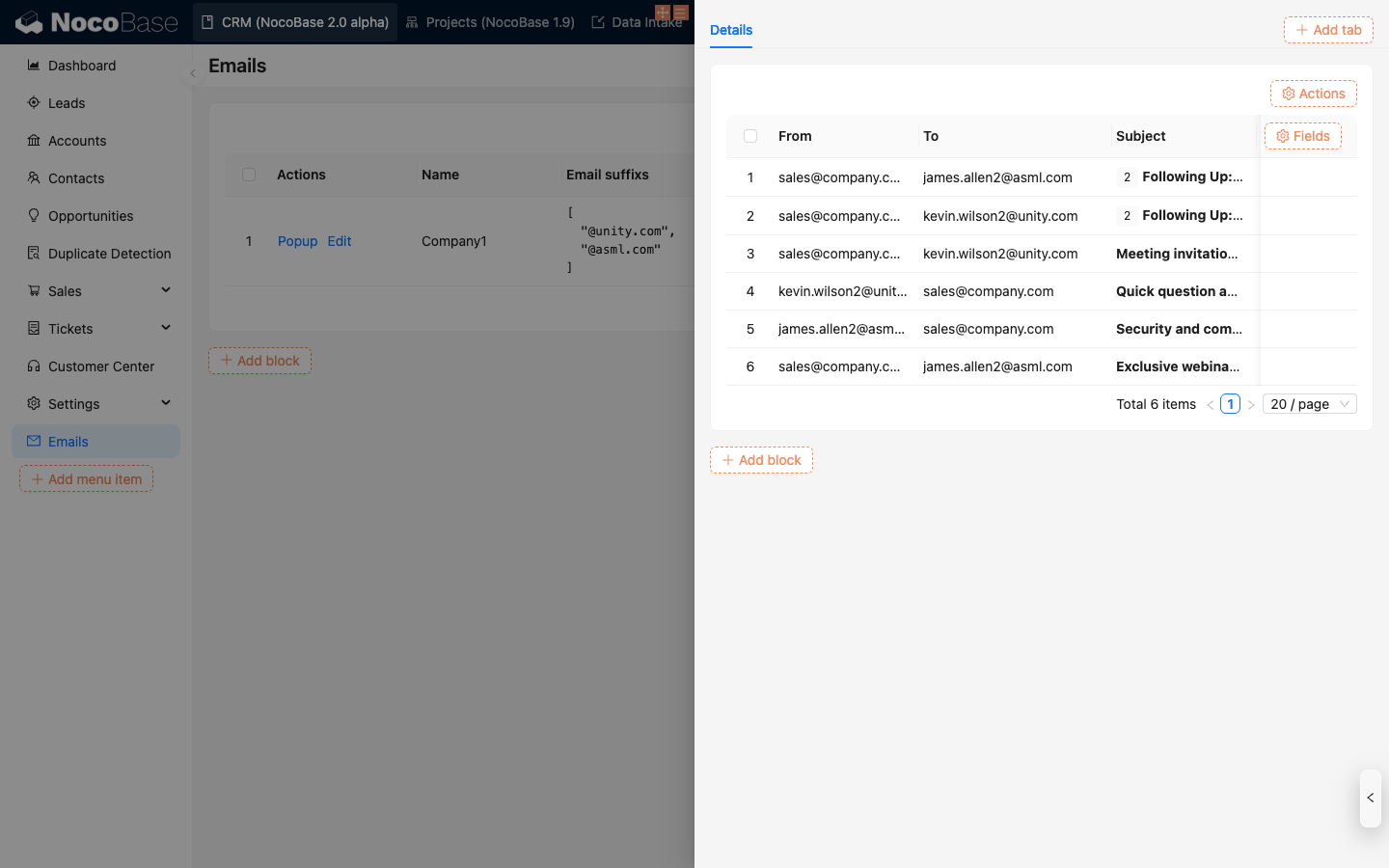Open the Popup link for Company1
The height and width of the screenshot is (868, 1389).
click(297, 241)
